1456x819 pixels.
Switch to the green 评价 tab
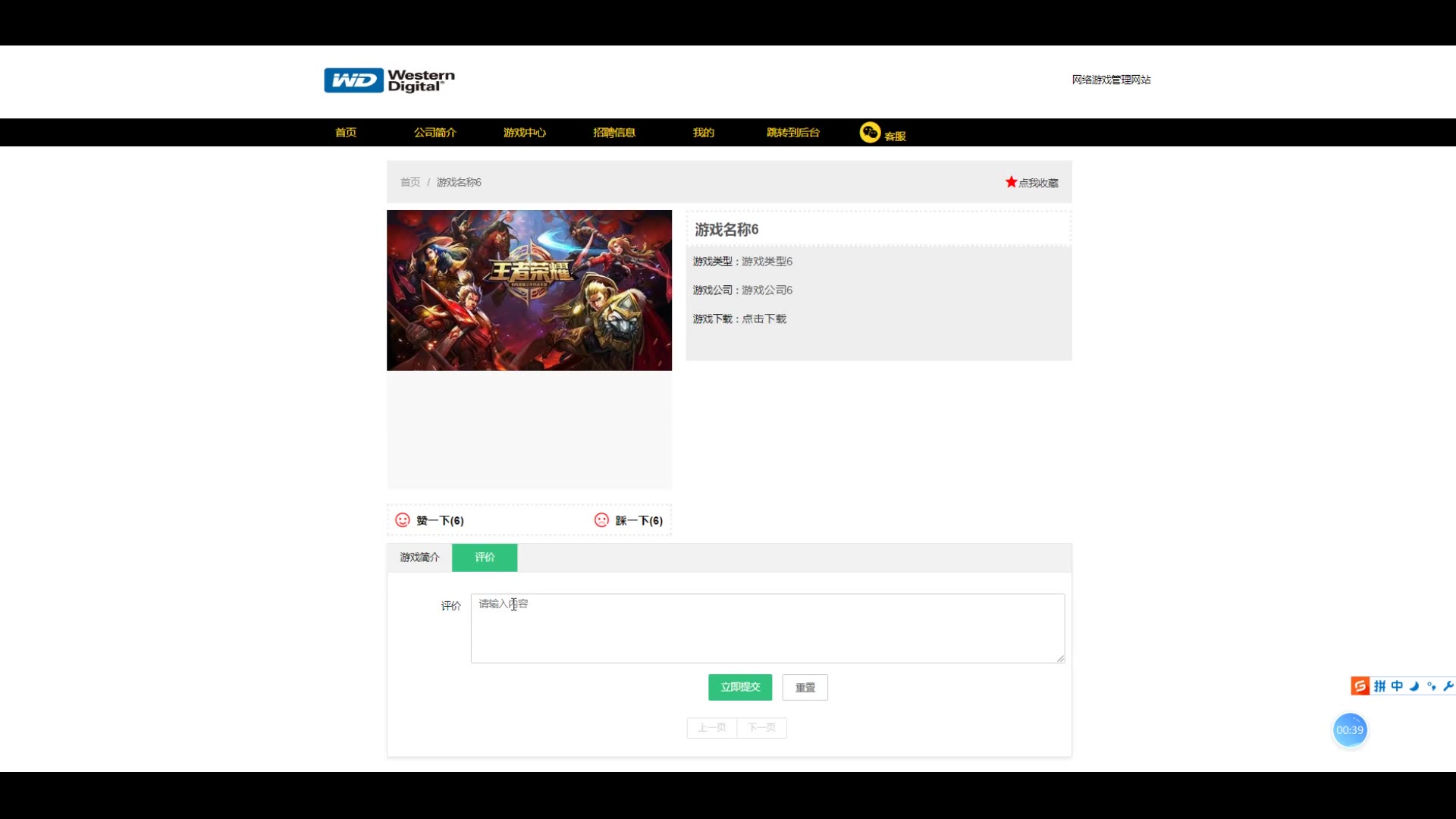485,557
